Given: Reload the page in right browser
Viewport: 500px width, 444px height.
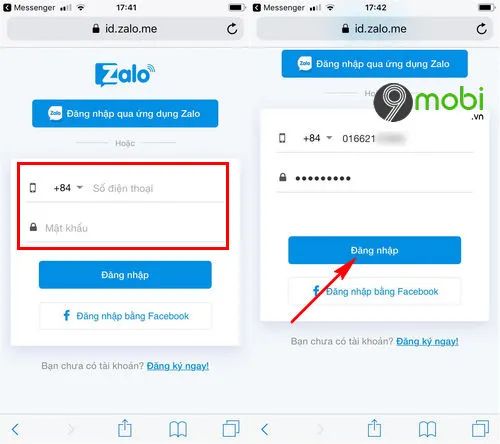Looking at the screenshot, I should click(481, 29).
